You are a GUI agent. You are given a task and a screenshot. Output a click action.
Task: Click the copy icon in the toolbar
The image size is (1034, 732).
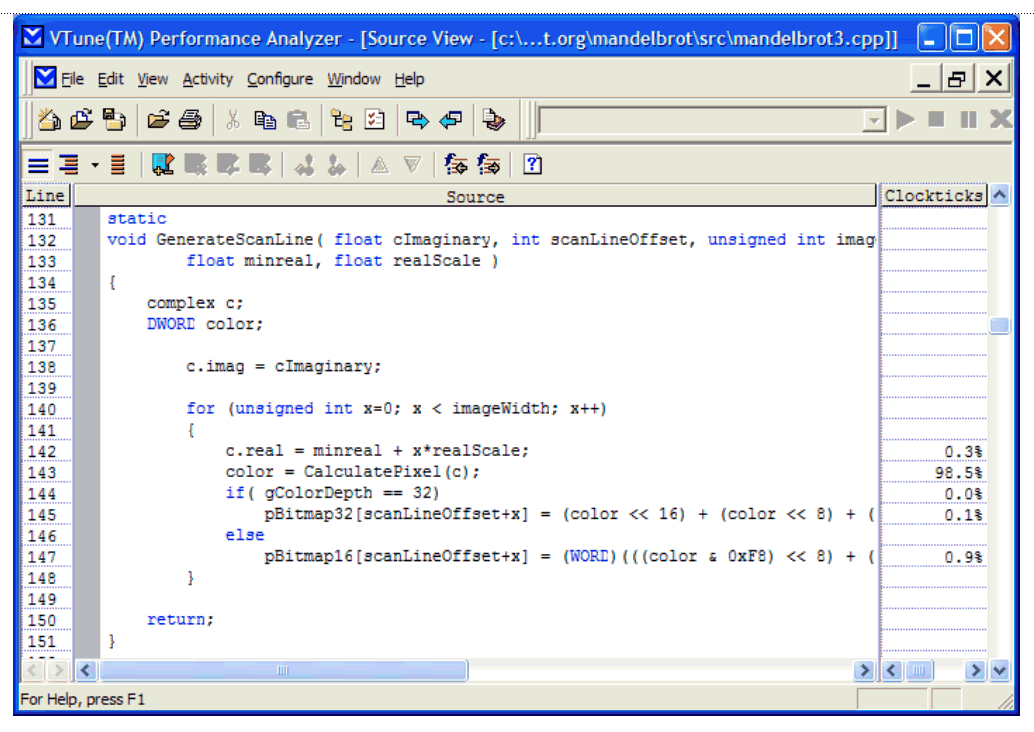[x=265, y=120]
